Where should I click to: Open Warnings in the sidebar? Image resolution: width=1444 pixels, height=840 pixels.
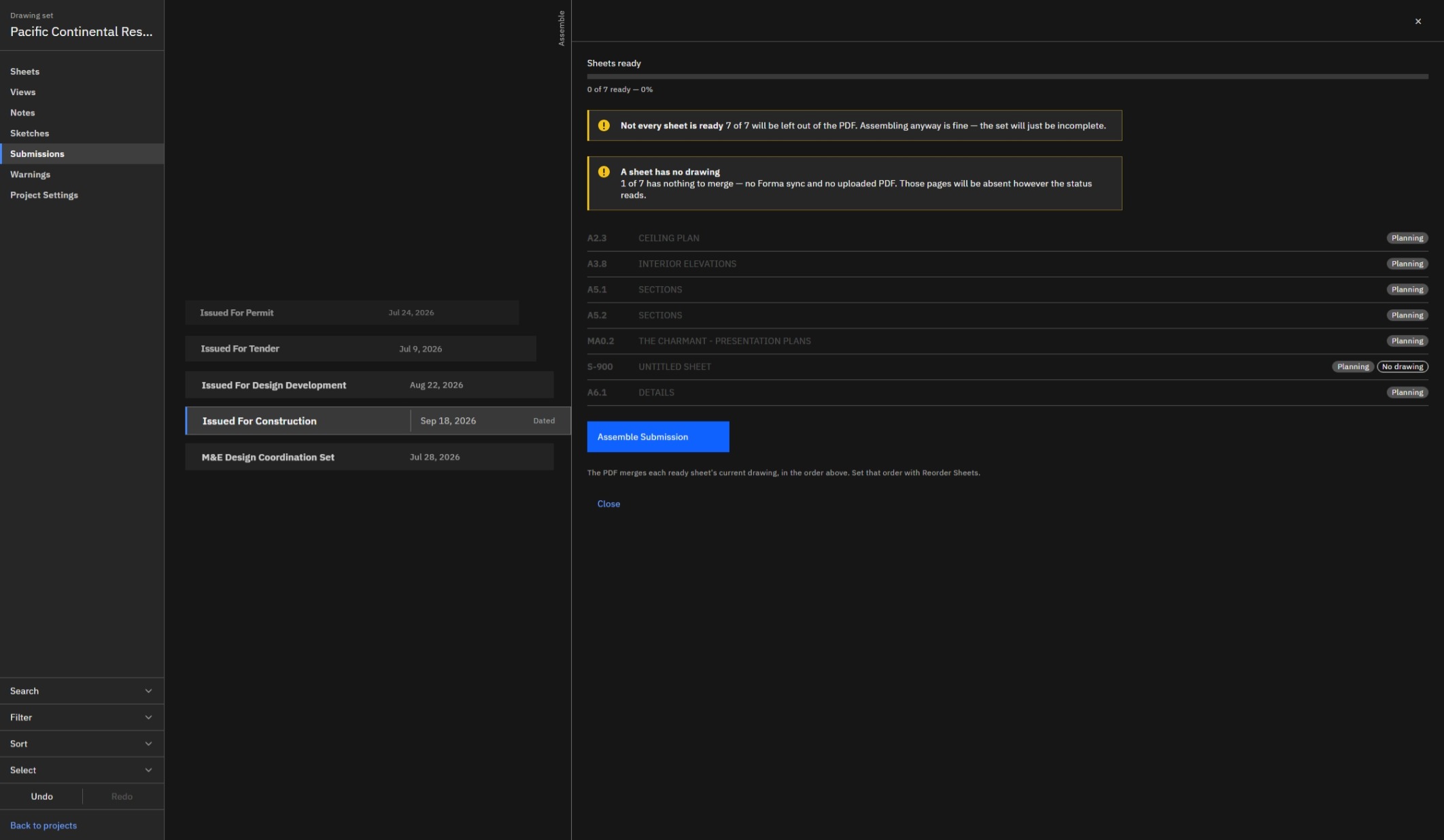click(x=82, y=175)
